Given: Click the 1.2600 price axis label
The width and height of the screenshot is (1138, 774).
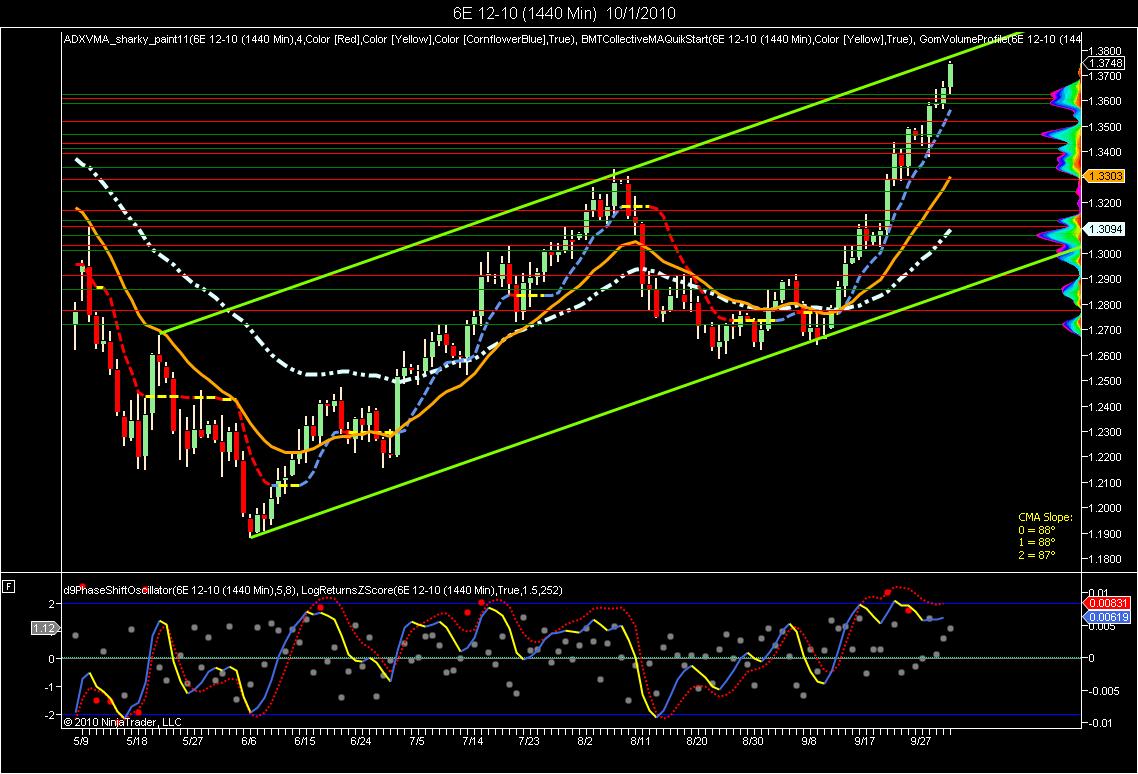Looking at the screenshot, I should (1105, 356).
